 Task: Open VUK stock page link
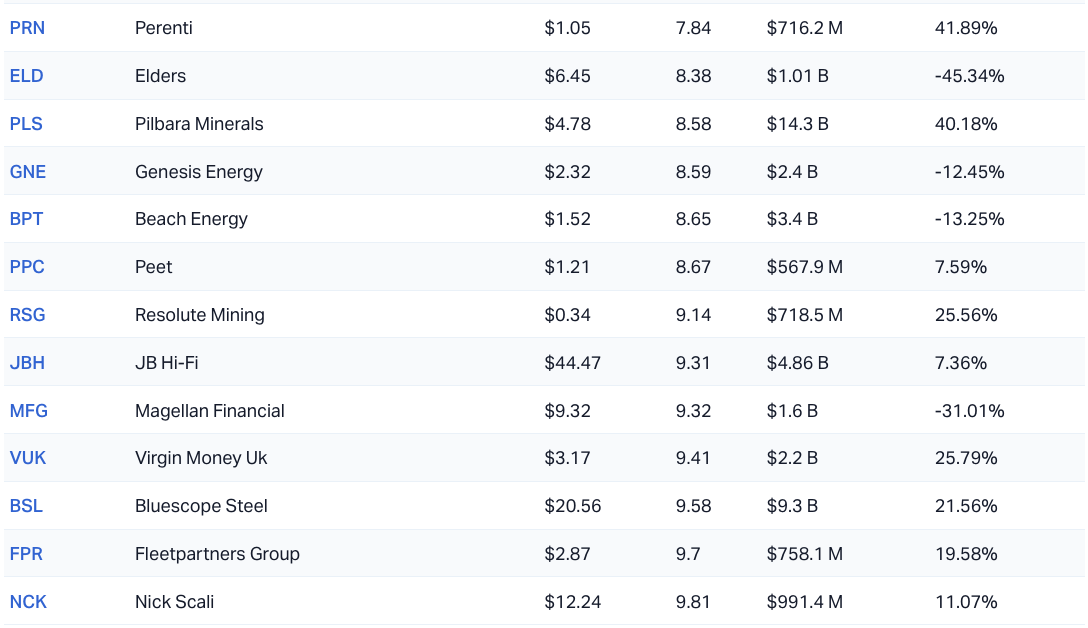28,458
